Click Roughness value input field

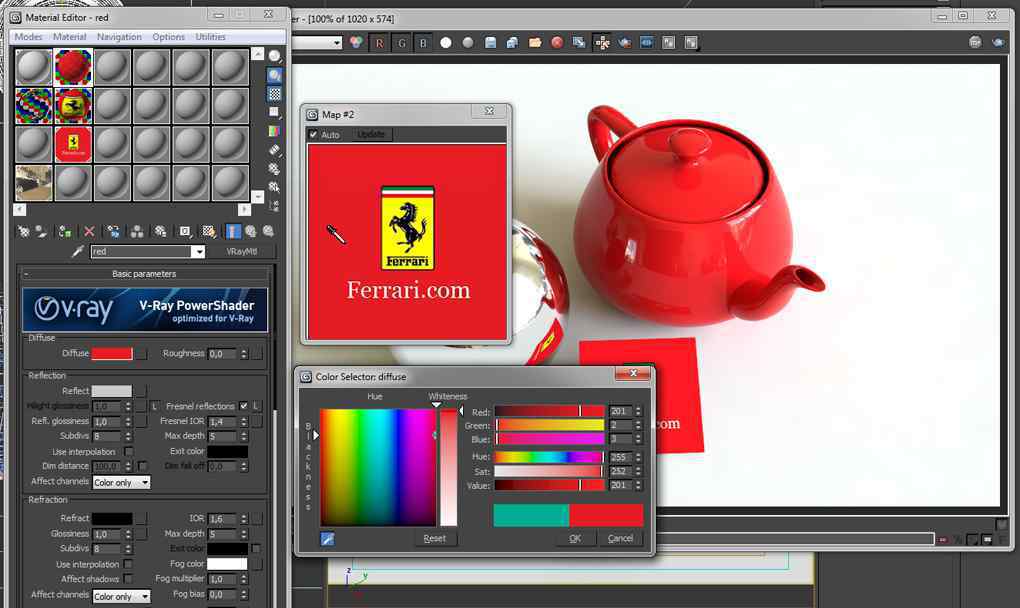223,354
